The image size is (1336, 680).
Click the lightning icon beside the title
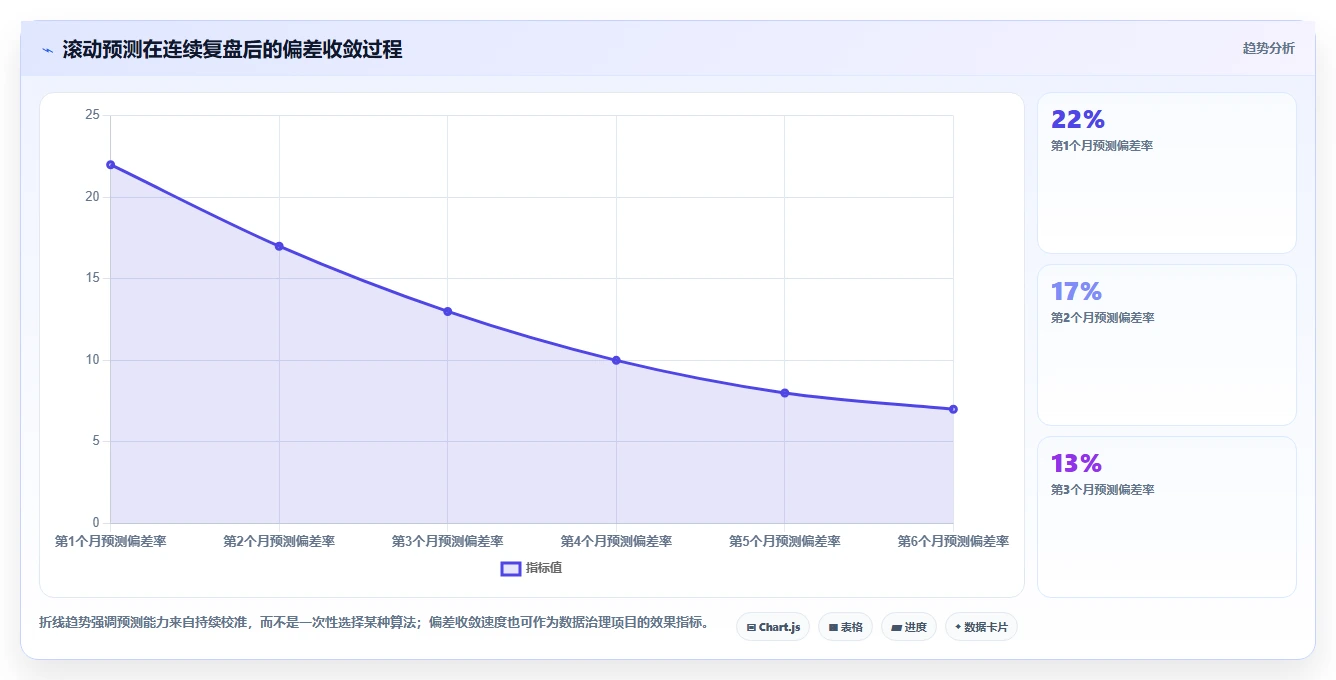coord(47,50)
